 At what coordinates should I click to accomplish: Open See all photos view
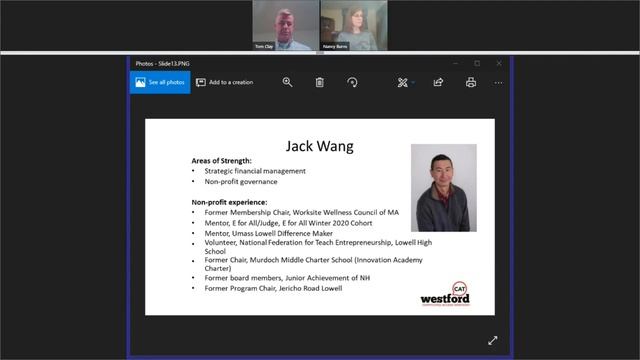pyautogui.click(x=160, y=82)
